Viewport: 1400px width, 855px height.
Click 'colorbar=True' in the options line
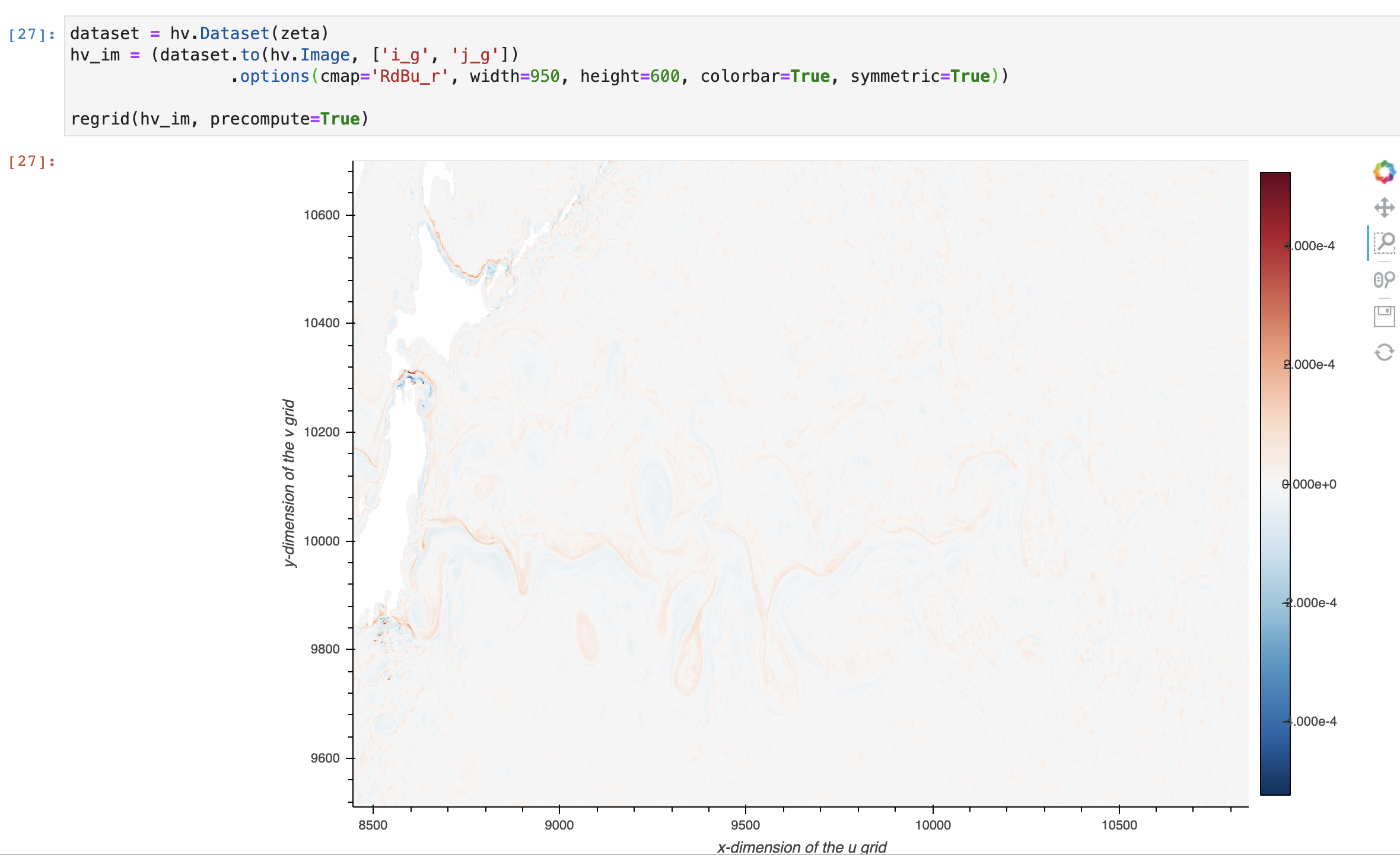click(x=765, y=76)
